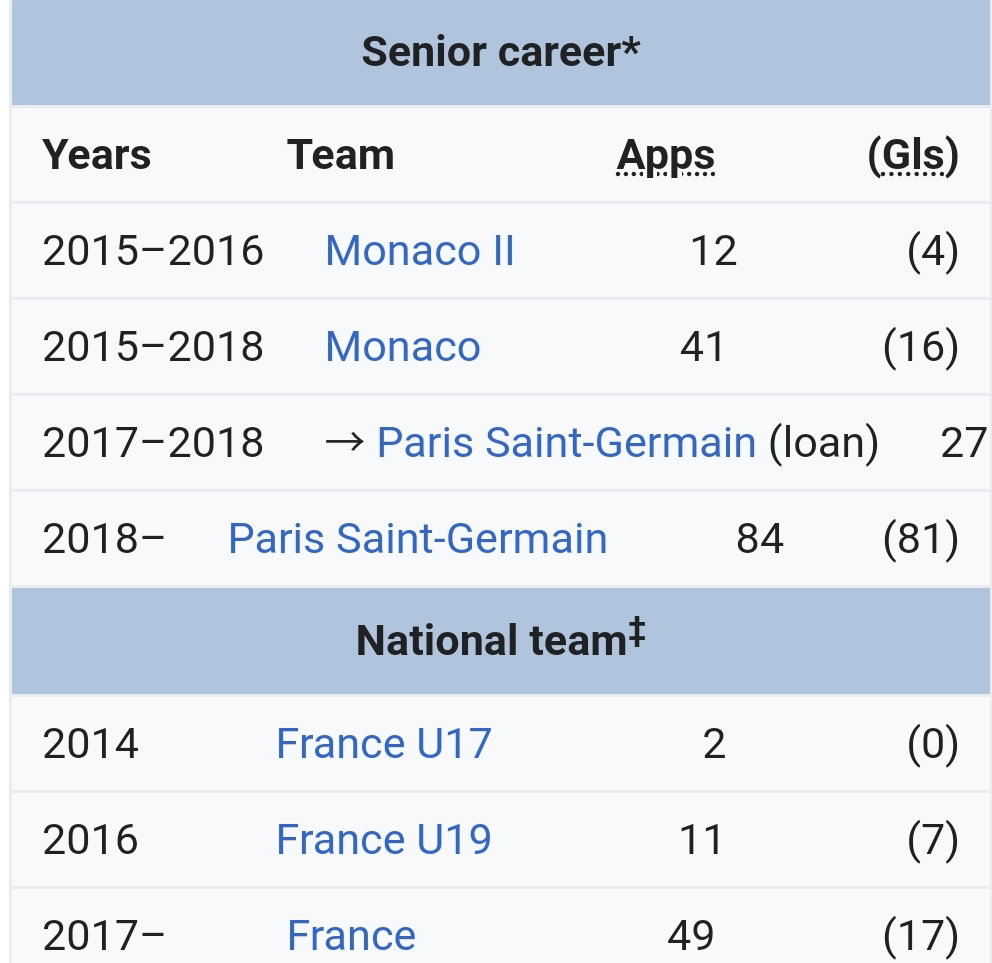Click the National team section header
Screen dimensions: 992x963
[x=500, y=638]
